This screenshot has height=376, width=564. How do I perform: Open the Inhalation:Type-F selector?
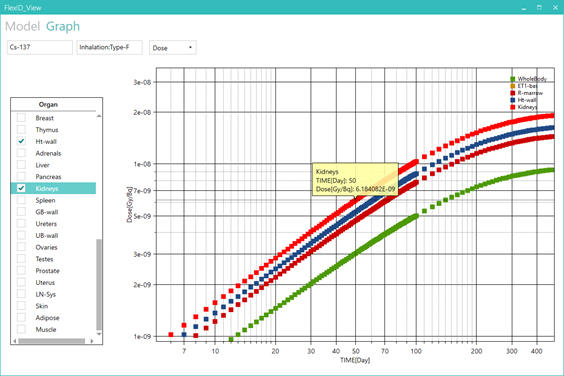tap(109, 47)
